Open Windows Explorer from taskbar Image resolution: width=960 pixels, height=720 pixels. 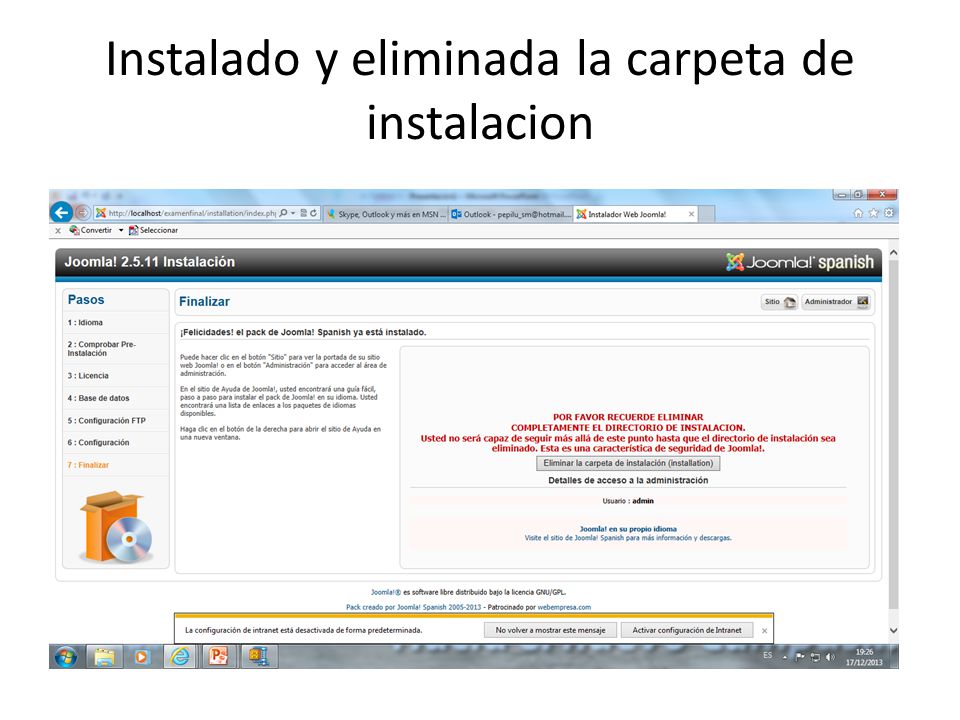pyautogui.click(x=104, y=657)
